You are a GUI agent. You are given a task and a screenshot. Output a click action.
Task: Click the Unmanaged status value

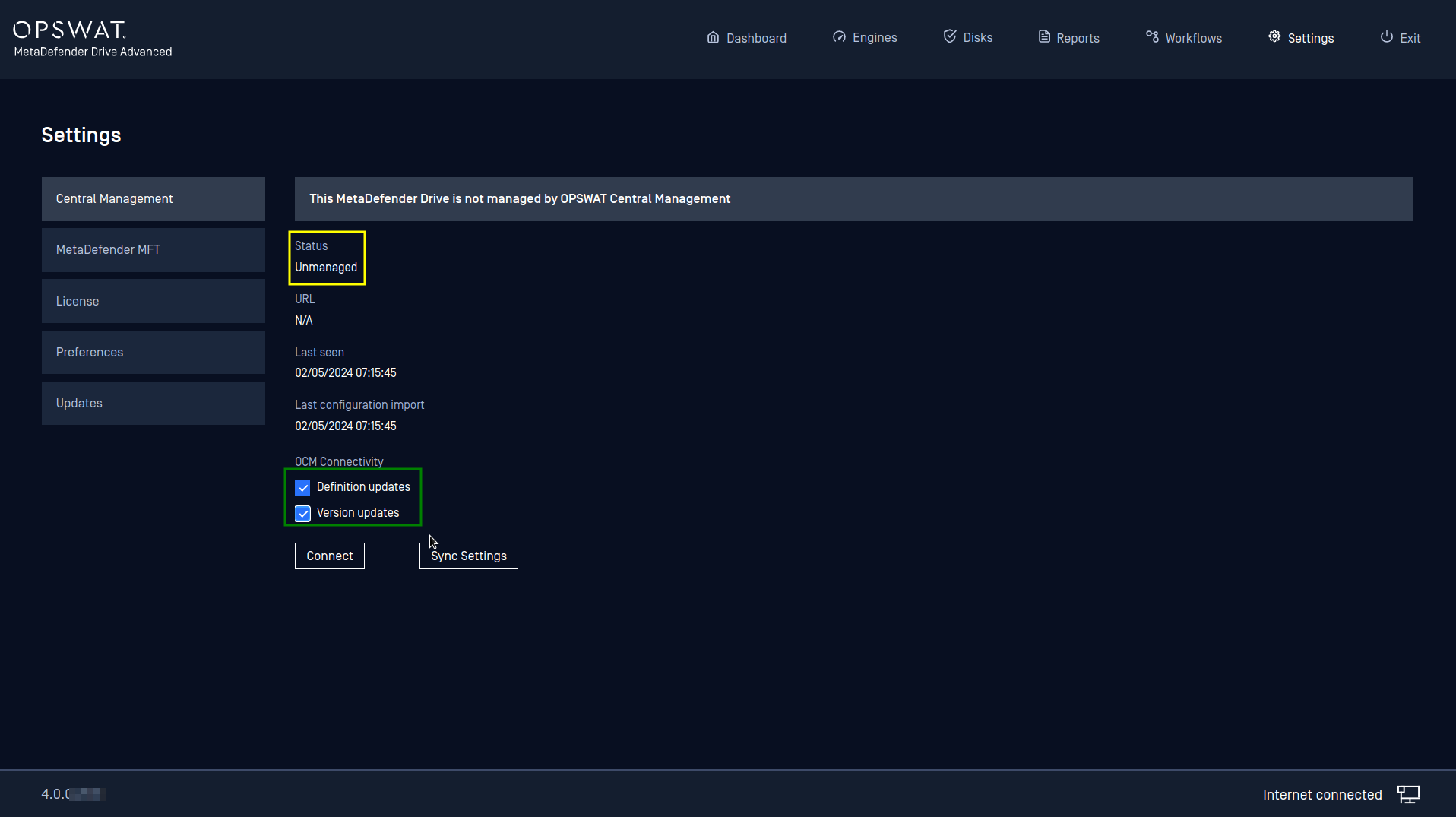coord(326,268)
